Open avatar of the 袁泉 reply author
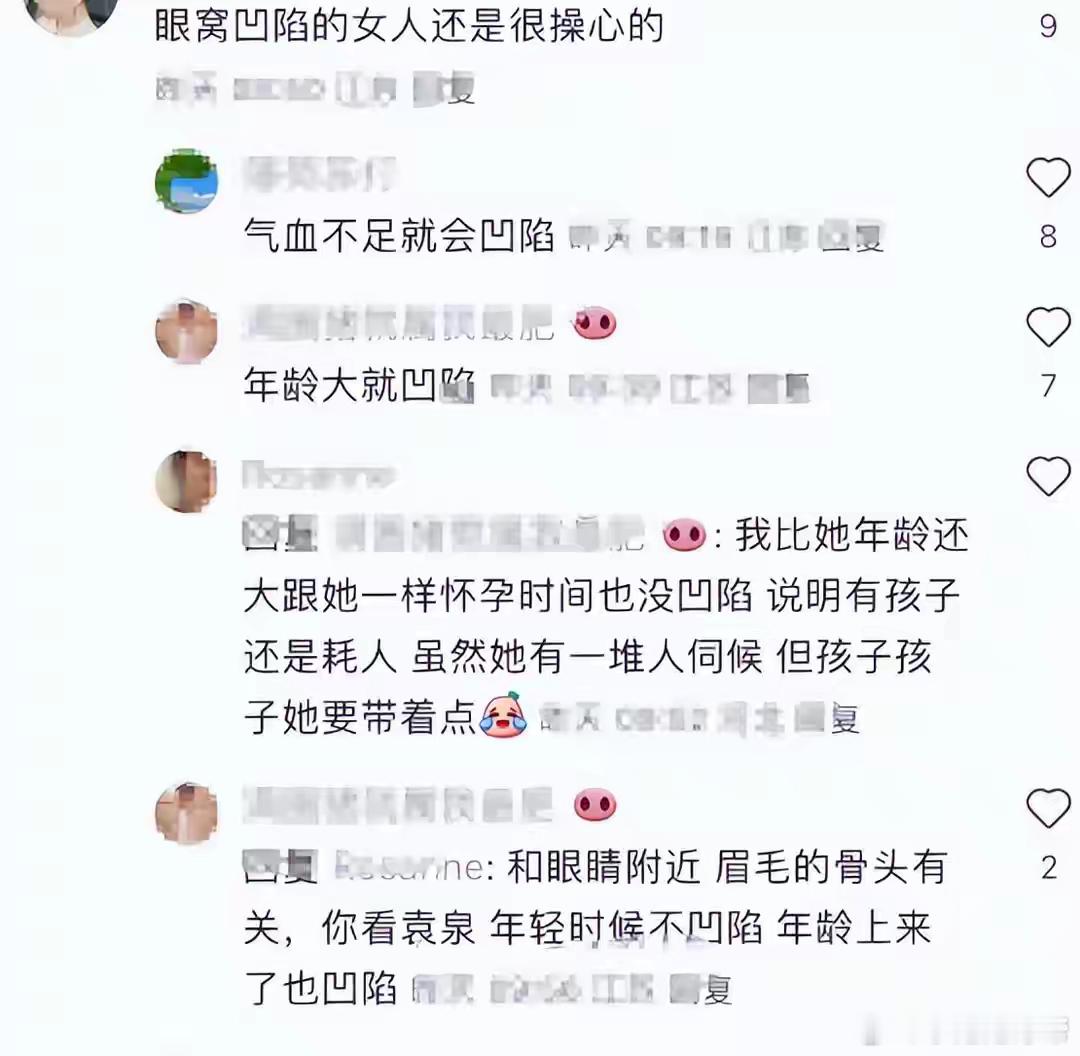This screenshot has width=1080, height=1056. (x=187, y=813)
